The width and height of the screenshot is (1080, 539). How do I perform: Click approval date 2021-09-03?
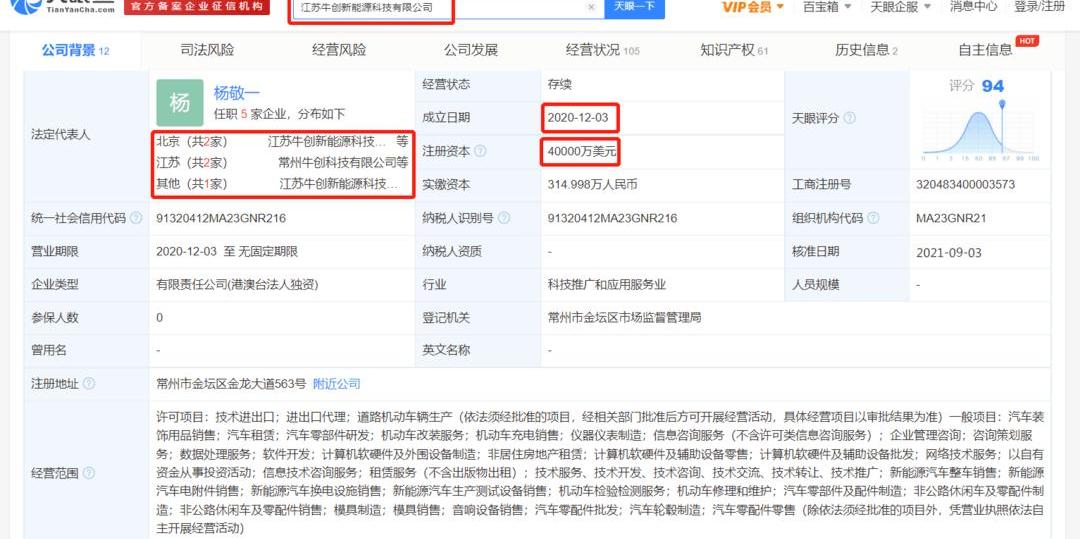click(x=948, y=252)
